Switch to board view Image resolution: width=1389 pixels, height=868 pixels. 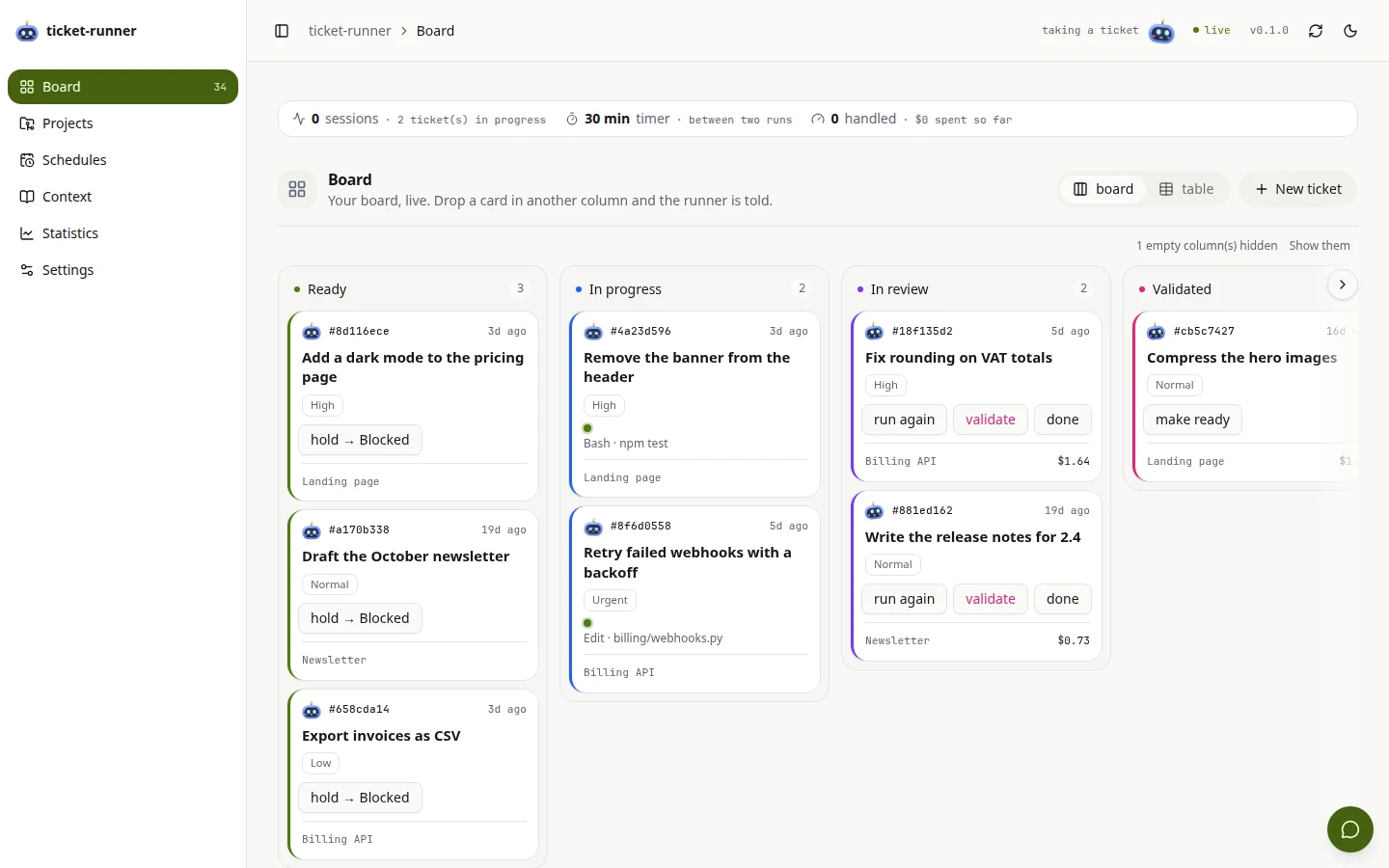[1103, 189]
